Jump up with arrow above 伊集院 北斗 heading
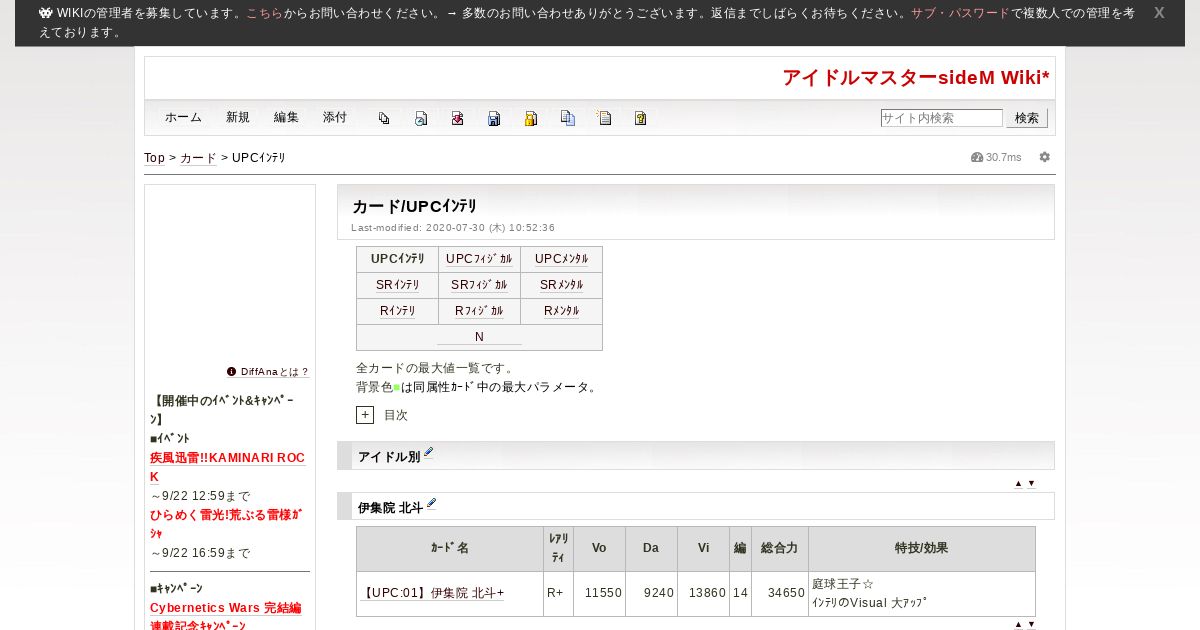1200x630 pixels. [1018, 483]
